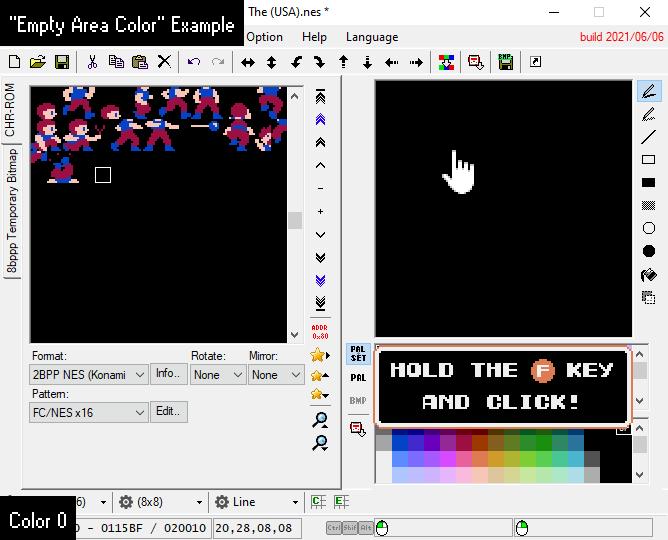Expand the bookmark star arrow menu

pyautogui.click(x=320, y=355)
